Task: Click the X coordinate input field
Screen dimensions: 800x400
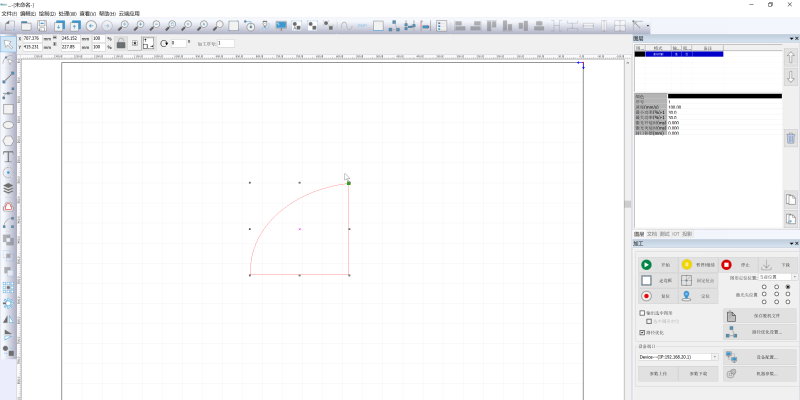Action: (x=32, y=38)
